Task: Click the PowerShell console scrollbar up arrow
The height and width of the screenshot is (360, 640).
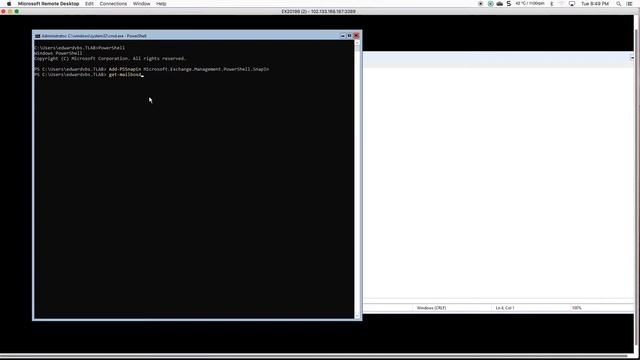Action: point(358,42)
